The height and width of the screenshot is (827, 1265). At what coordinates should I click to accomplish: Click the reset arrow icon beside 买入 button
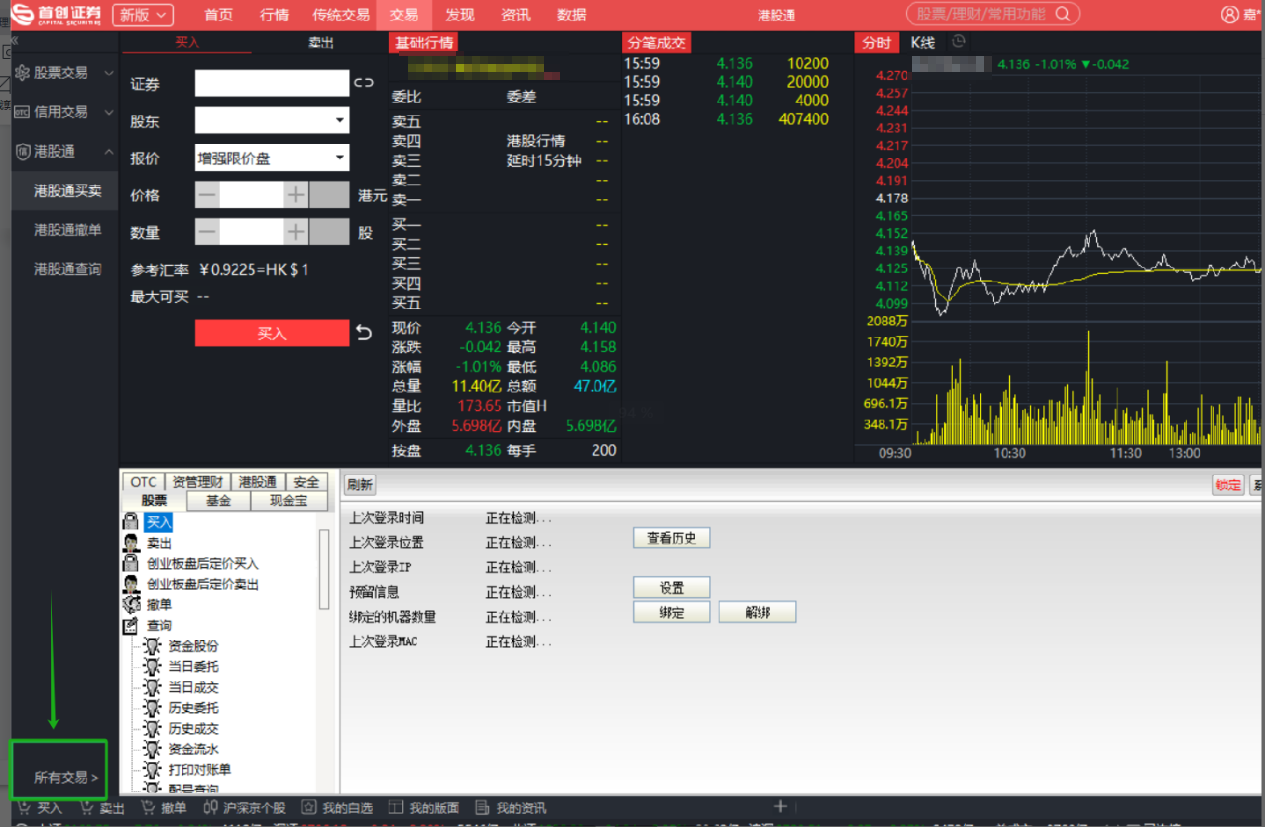pos(364,333)
